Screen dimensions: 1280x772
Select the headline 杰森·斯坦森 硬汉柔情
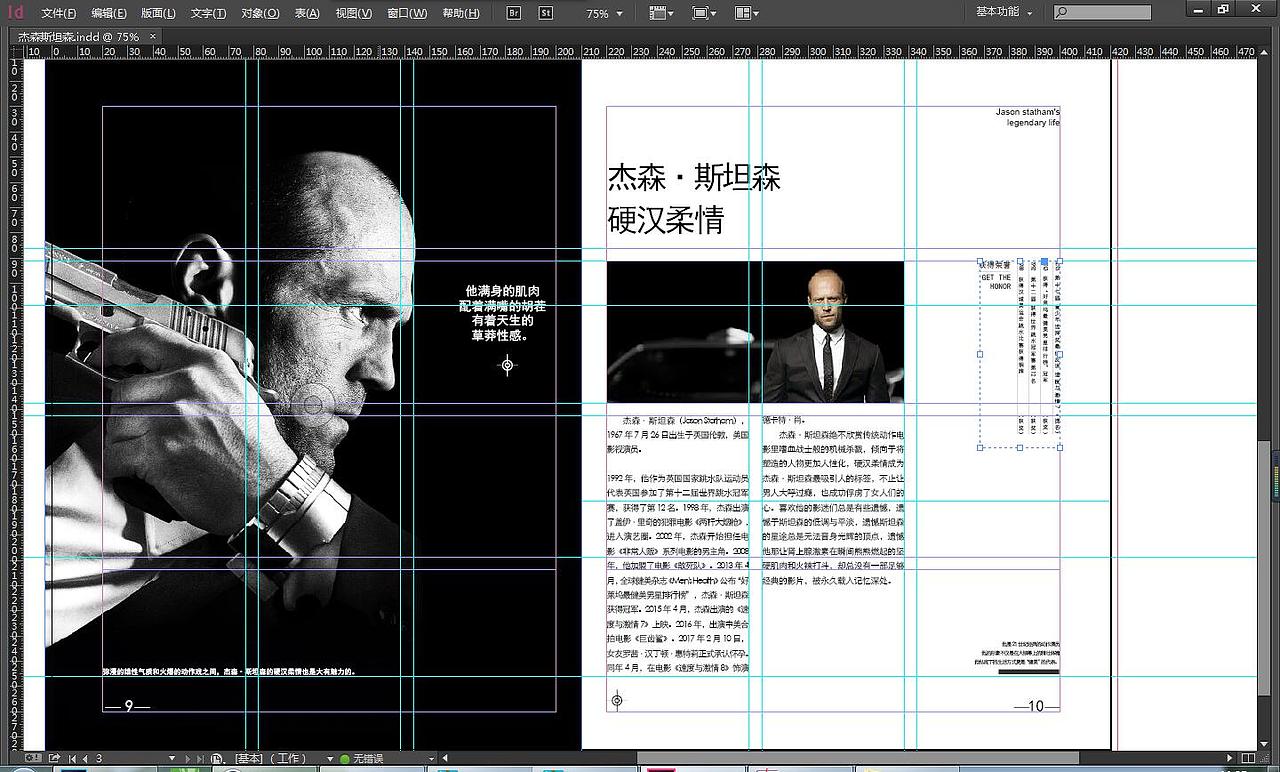pos(694,199)
